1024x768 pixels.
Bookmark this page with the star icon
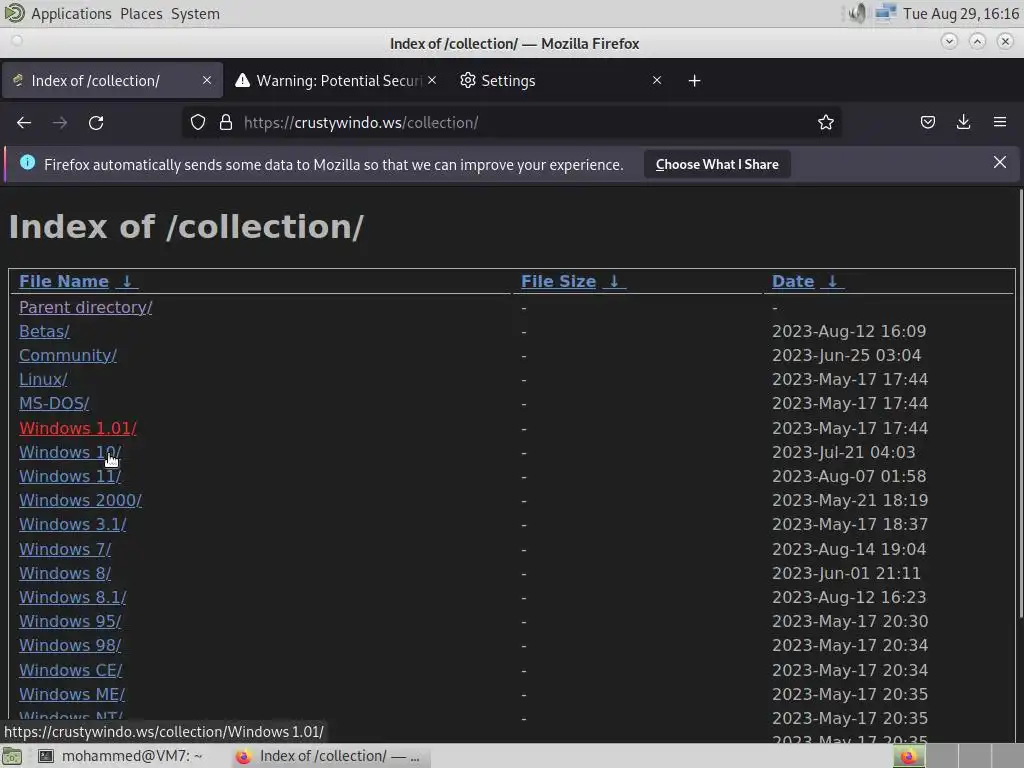pos(825,123)
